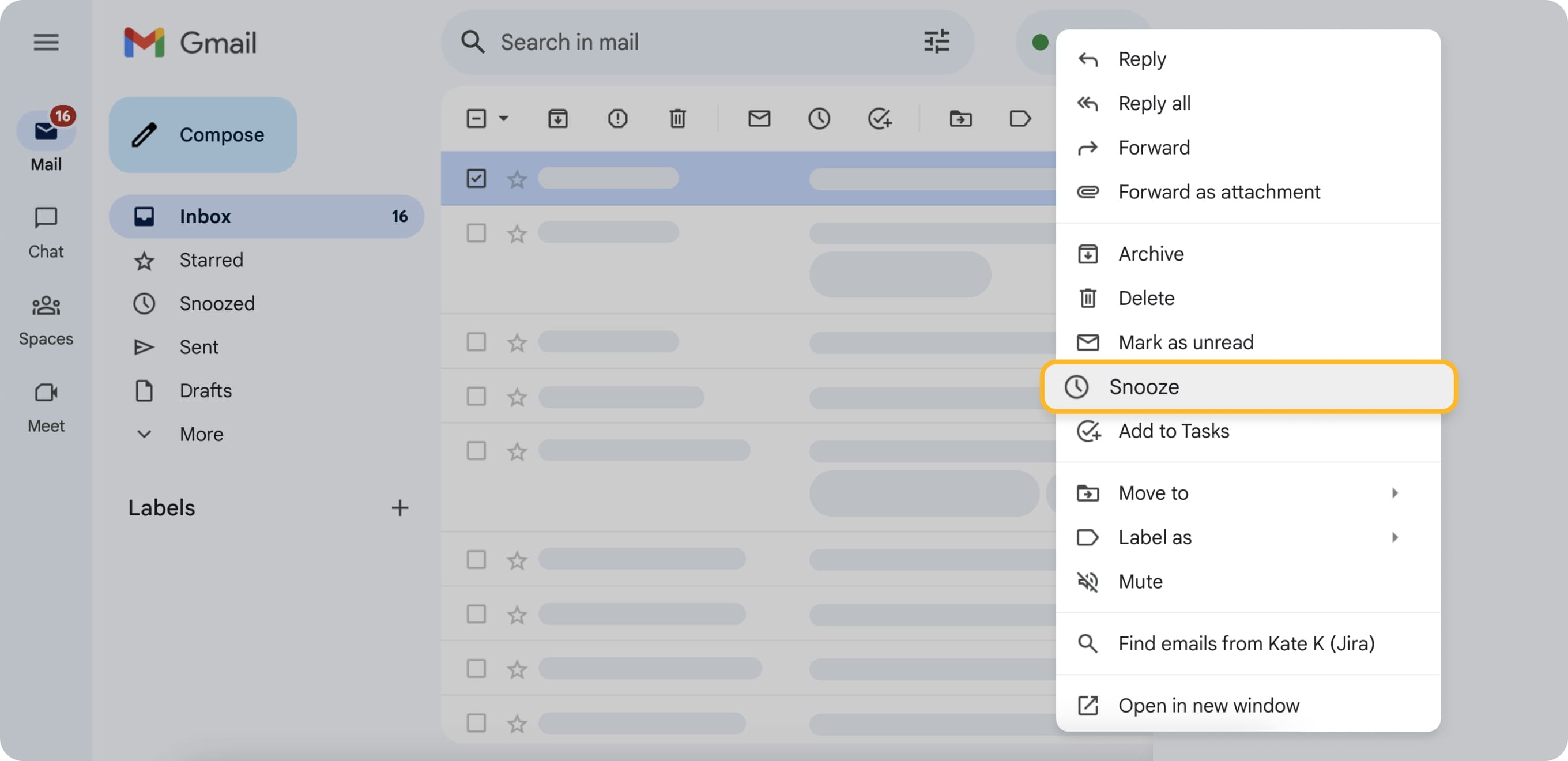The height and width of the screenshot is (761, 1568).
Task: Select Forward as attachment from menu
Action: (x=1219, y=191)
